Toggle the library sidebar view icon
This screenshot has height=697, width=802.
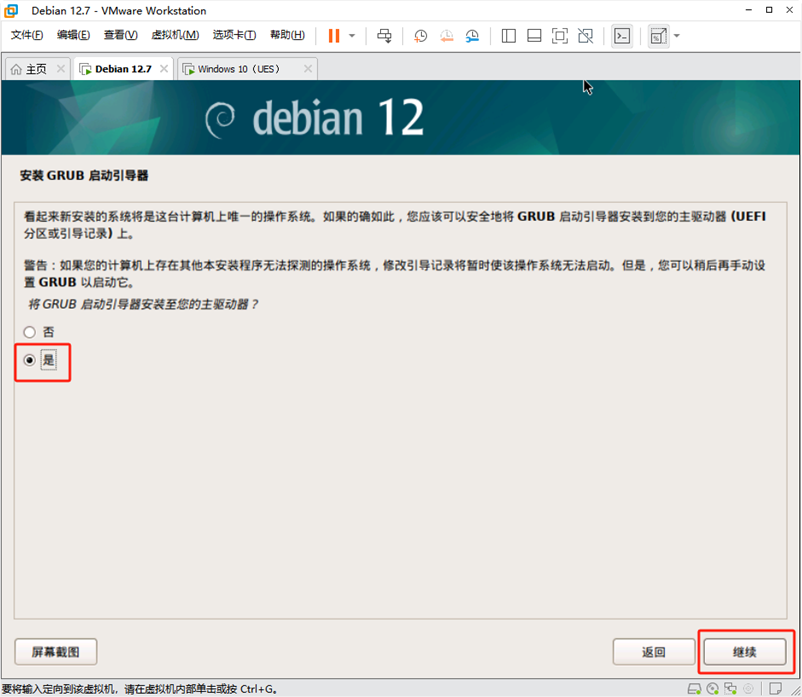pos(508,36)
